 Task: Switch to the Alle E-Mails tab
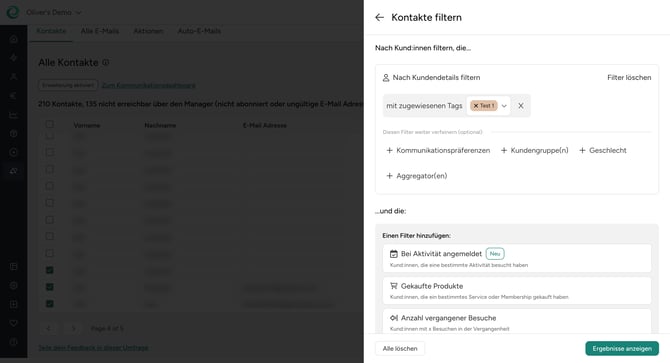pos(100,31)
